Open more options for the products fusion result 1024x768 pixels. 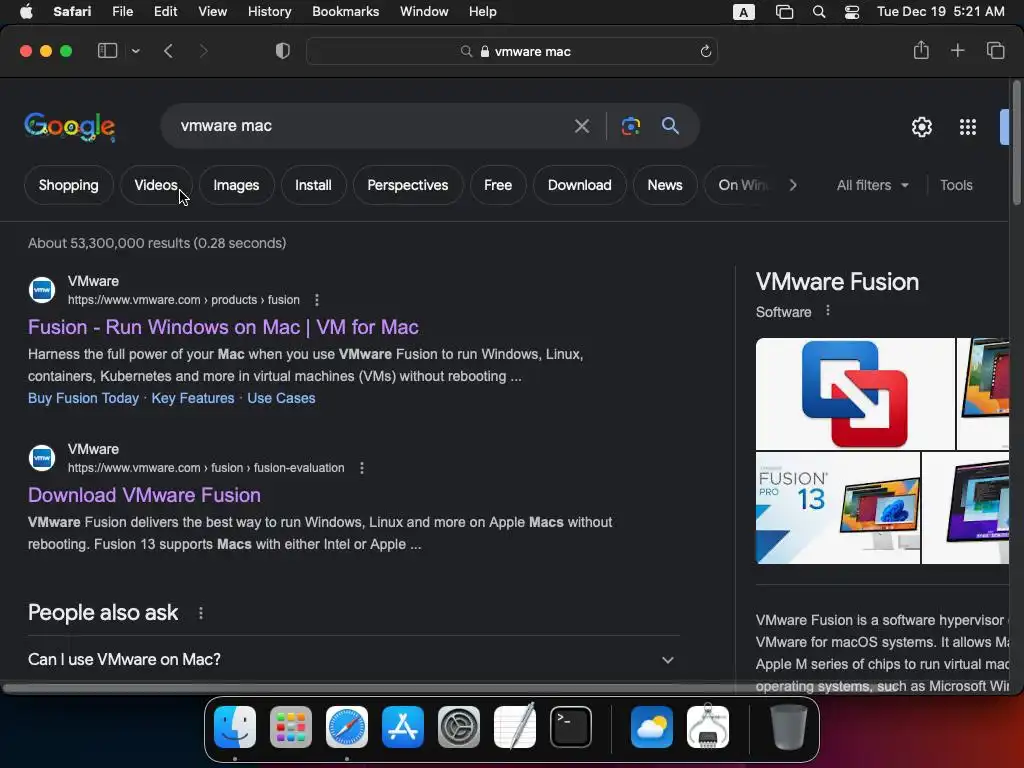[317, 300]
